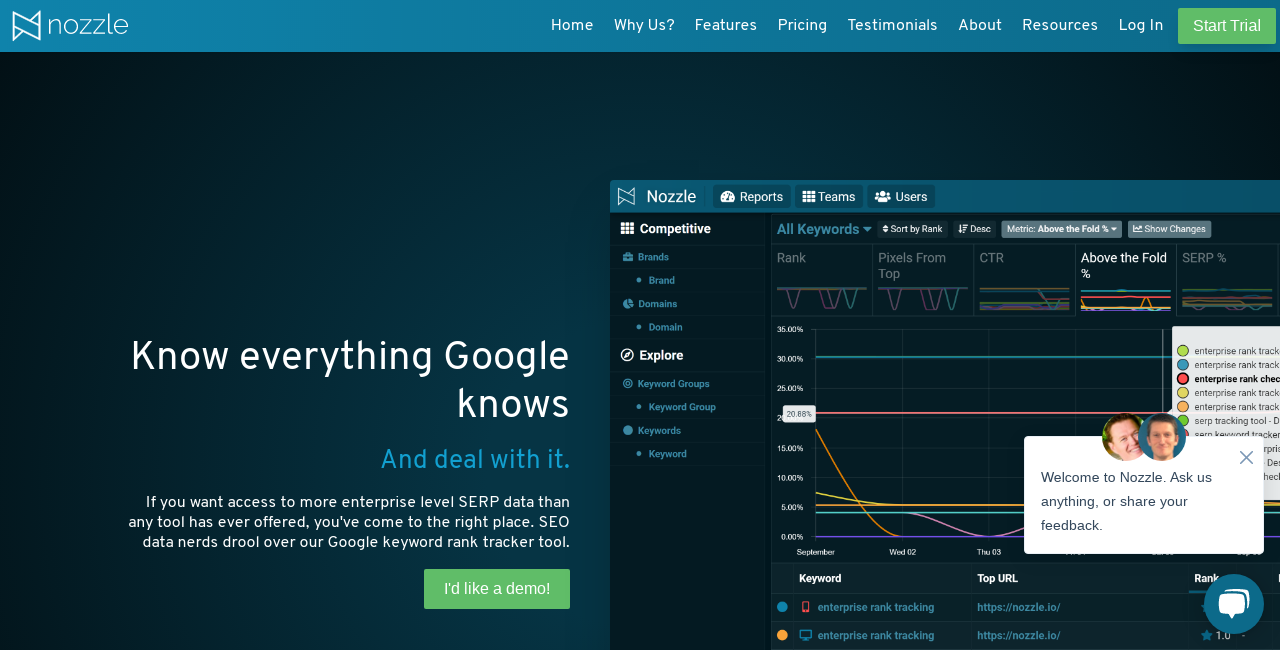
Task: Click the chat agents' avatar photos
Action: click(x=1144, y=437)
